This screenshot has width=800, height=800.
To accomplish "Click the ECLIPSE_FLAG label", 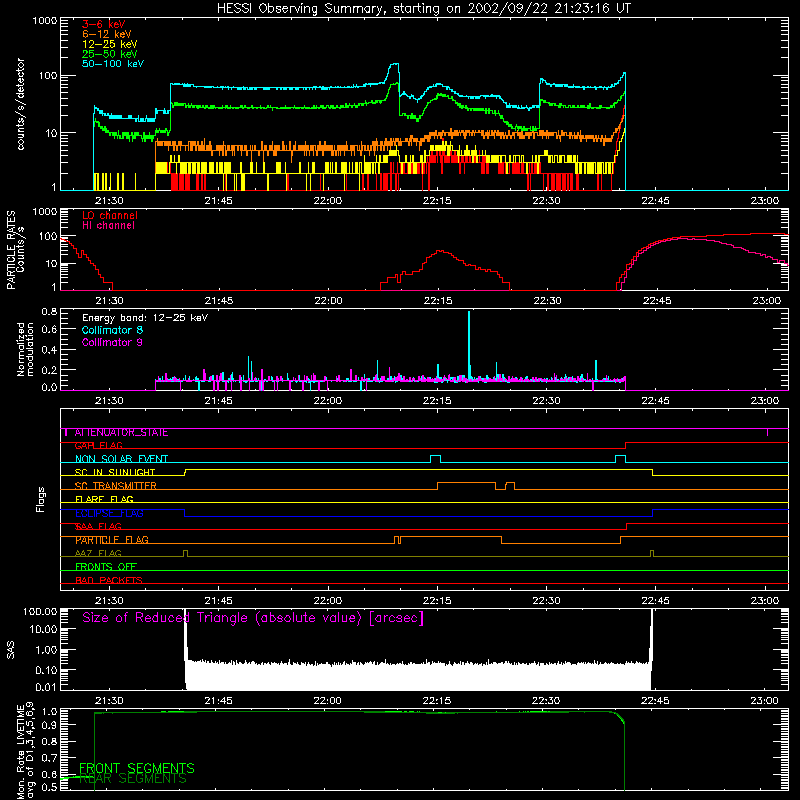I will (109, 513).
